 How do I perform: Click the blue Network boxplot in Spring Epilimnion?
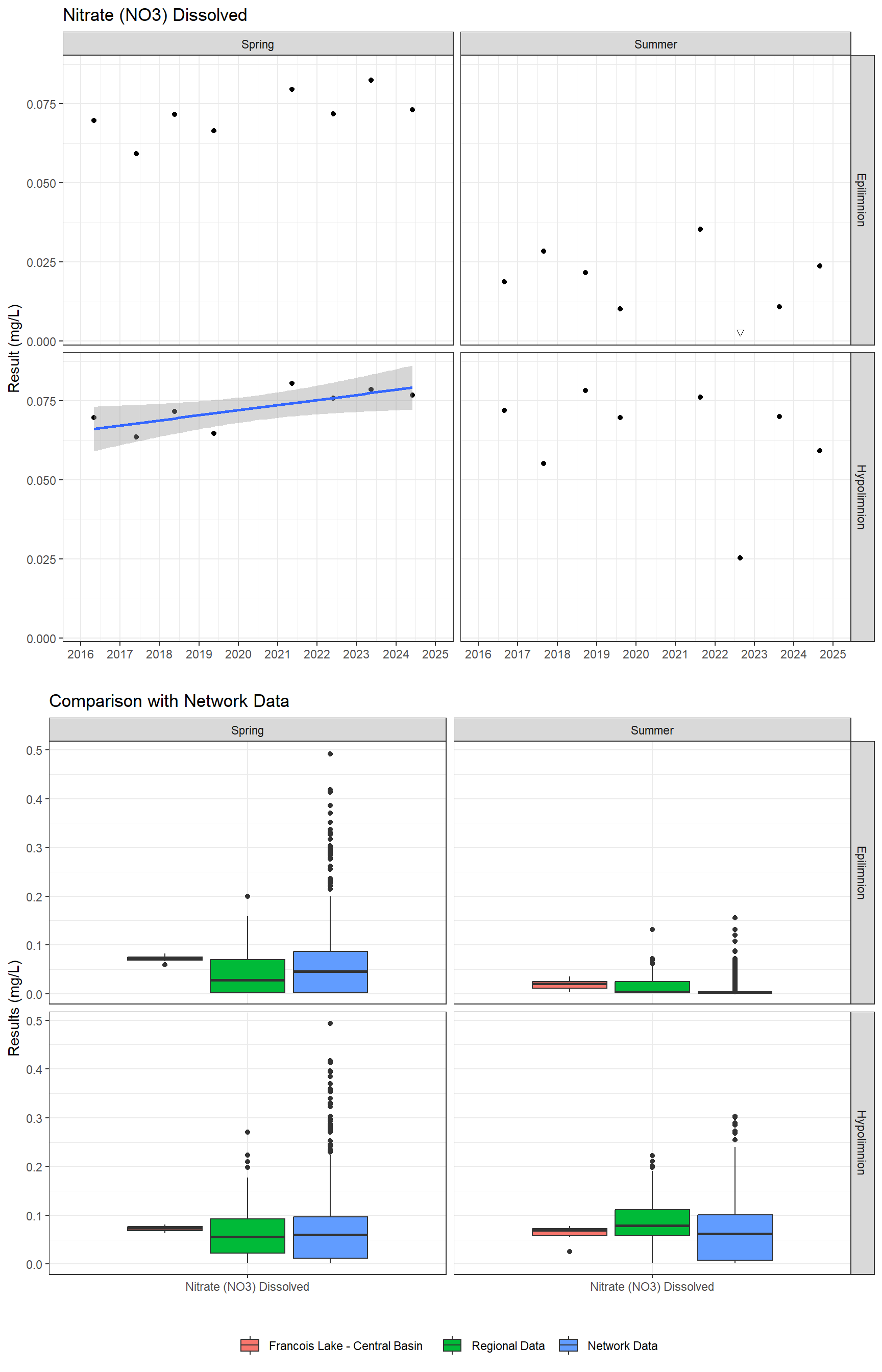(330, 972)
